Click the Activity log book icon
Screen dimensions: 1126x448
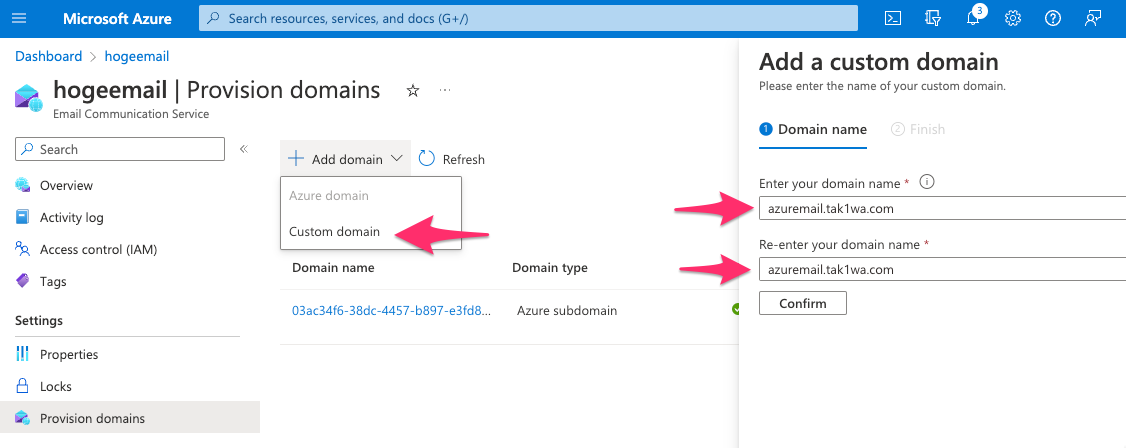[x=23, y=217]
